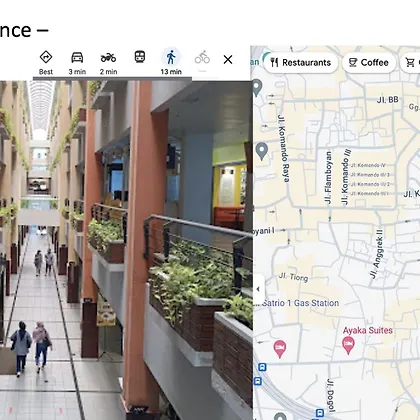Select walking directions, 13 min

171,62
